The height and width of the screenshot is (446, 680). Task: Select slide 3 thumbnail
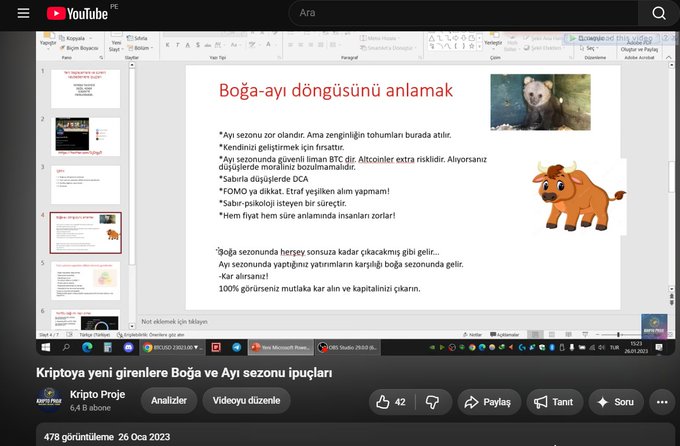coord(85,184)
